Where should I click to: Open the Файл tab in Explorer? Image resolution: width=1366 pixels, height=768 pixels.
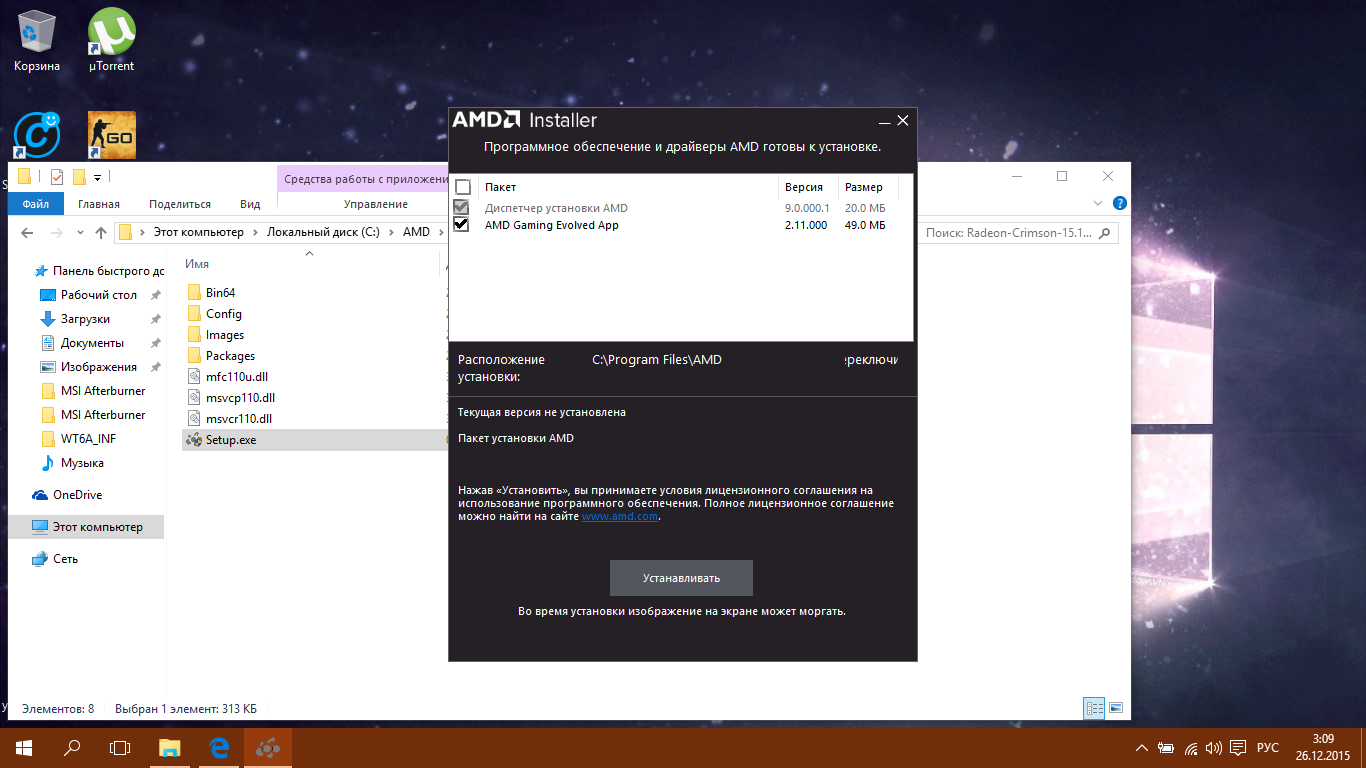point(36,204)
